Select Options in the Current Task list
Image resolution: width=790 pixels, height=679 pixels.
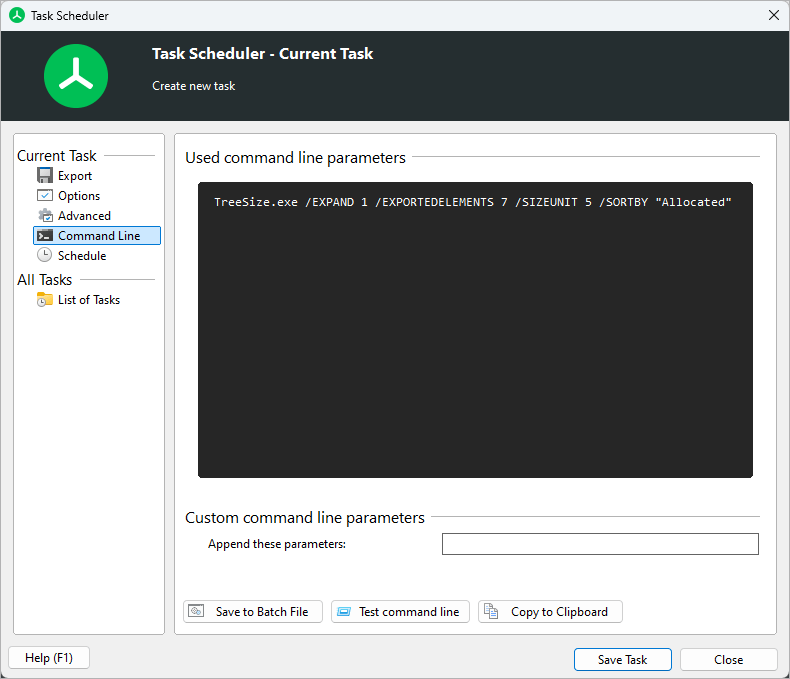coord(79,196)
